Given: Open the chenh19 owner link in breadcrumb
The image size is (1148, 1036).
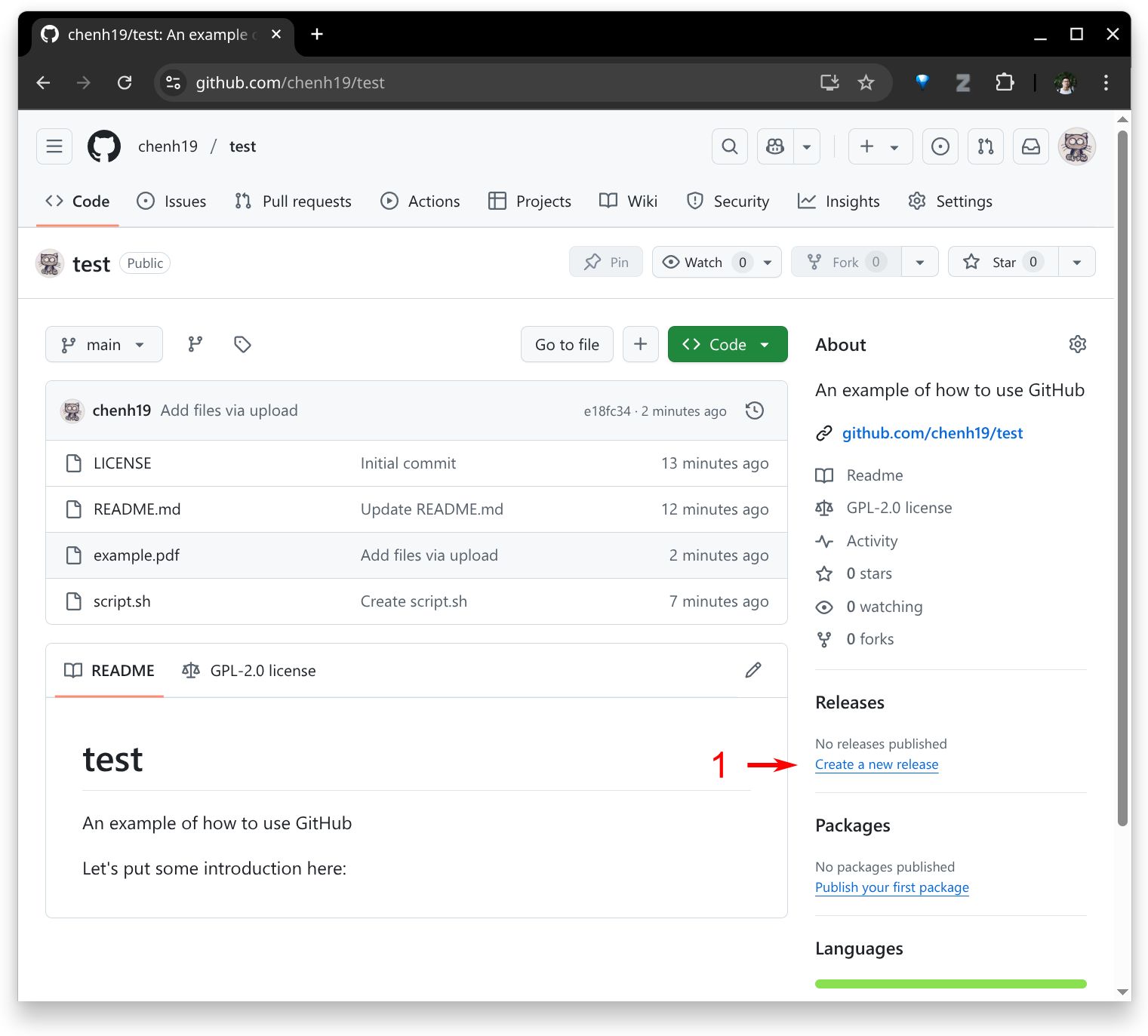Looking at the screenshot, I should click(x=168, y=146).
